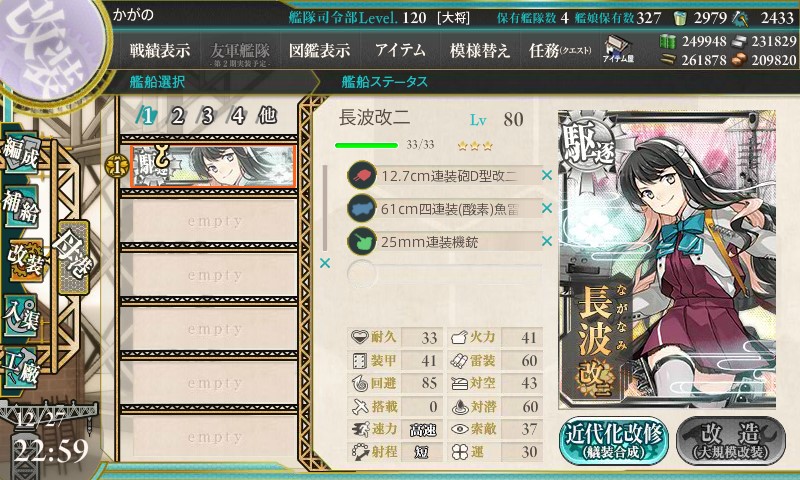
Task: Remove the 61cm四連装(酸素)魚雷 with its X
Action: (547, 208)
